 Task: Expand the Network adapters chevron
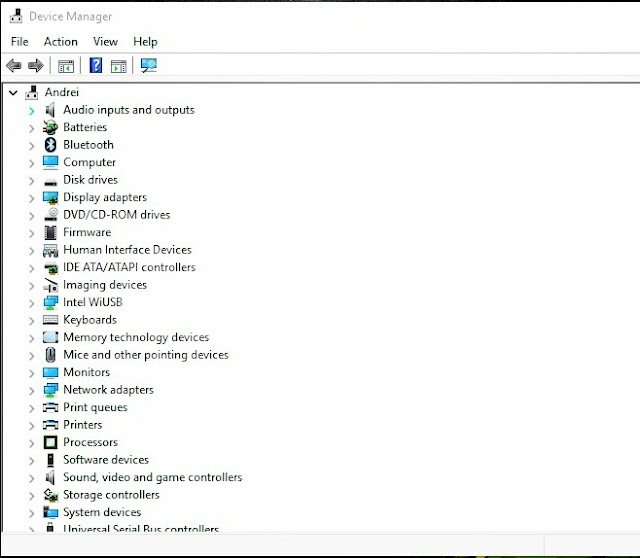pyautogui.click(x=31, y=391)
